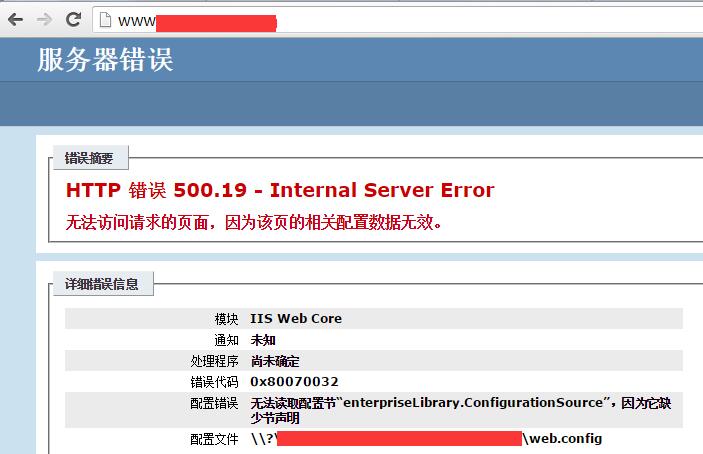Reload the page with the refresh icon

click(x=73, y=19)
